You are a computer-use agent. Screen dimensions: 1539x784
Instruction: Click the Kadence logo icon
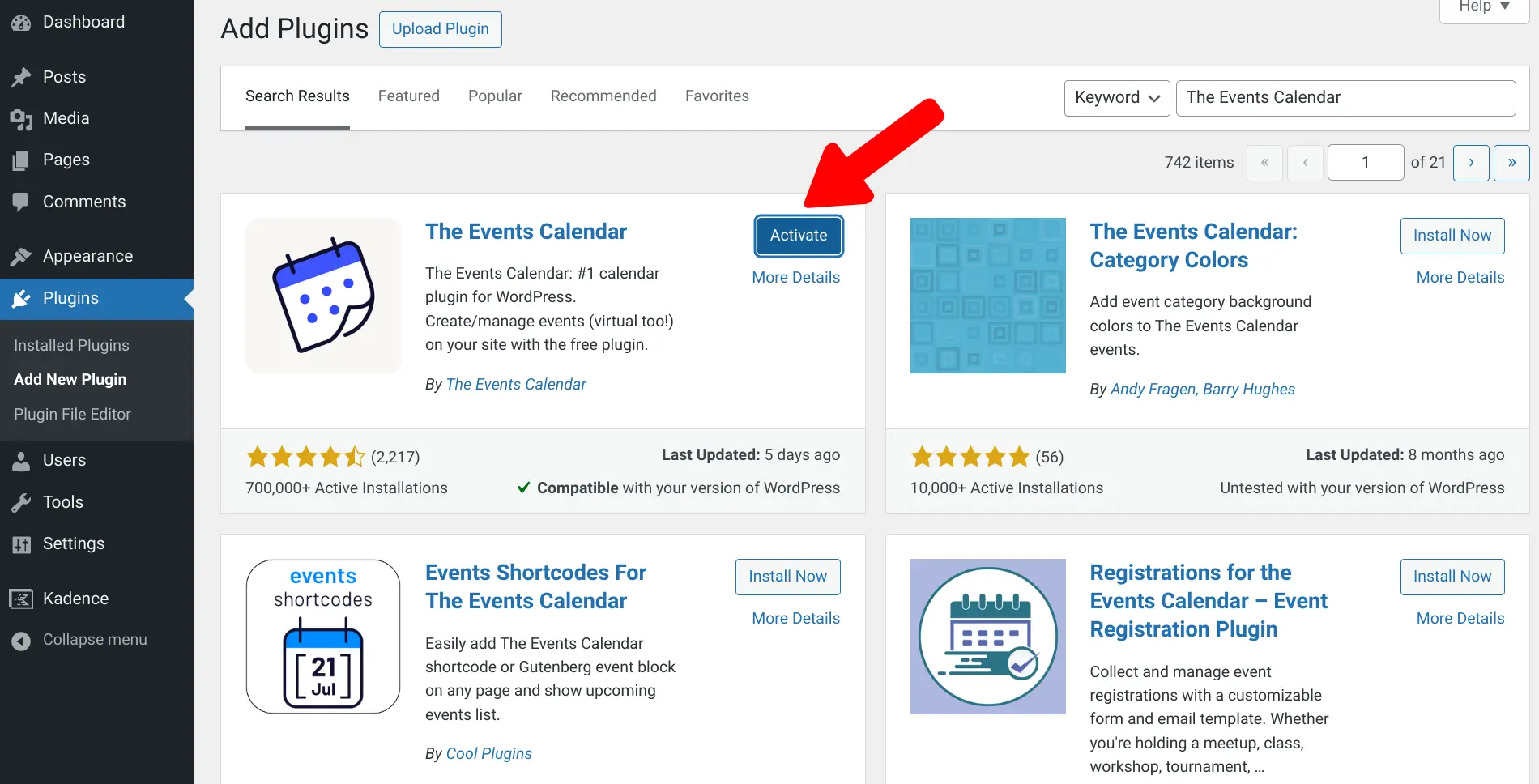coord(21,599)
